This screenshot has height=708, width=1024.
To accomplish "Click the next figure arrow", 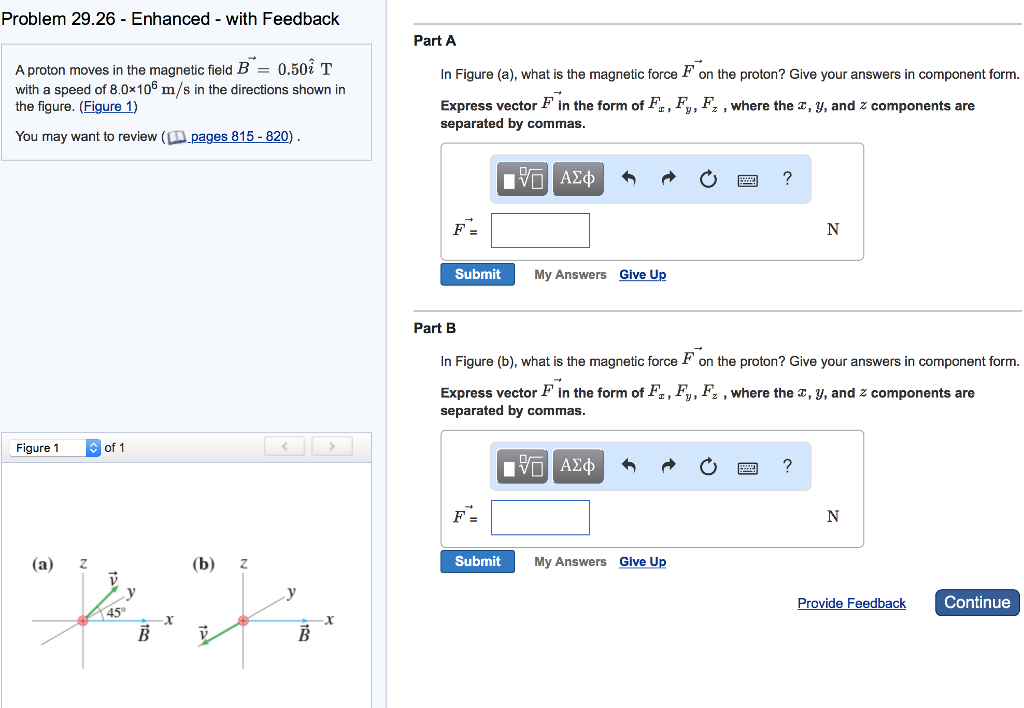I will [x=332, y=446].
